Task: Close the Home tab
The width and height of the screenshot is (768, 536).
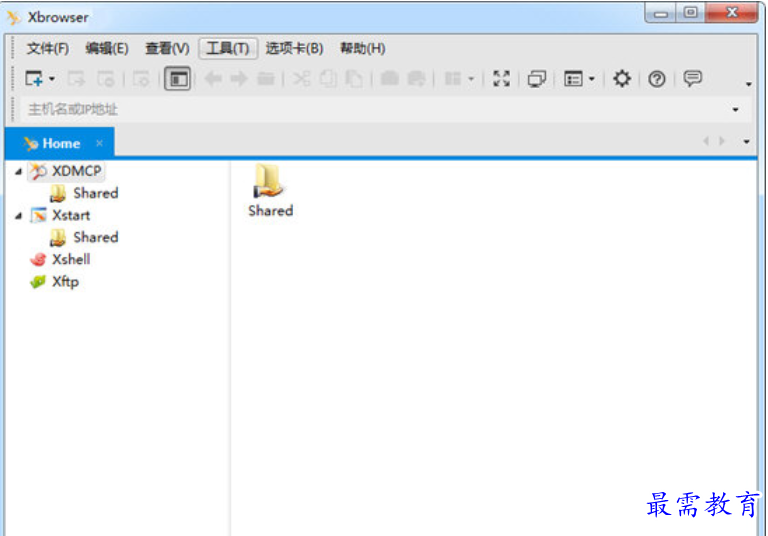Action: 99,143
